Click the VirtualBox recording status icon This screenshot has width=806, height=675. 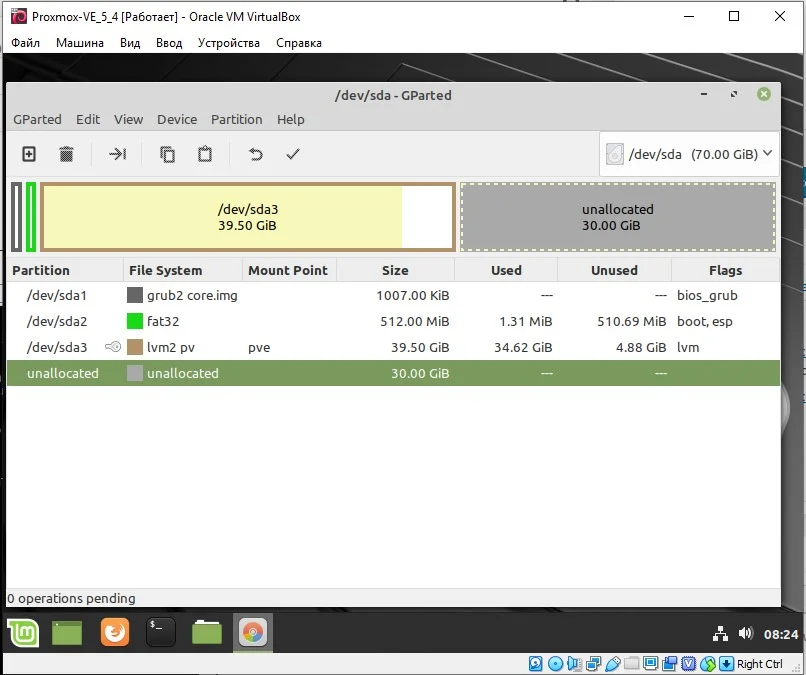[x=670, y=664]
